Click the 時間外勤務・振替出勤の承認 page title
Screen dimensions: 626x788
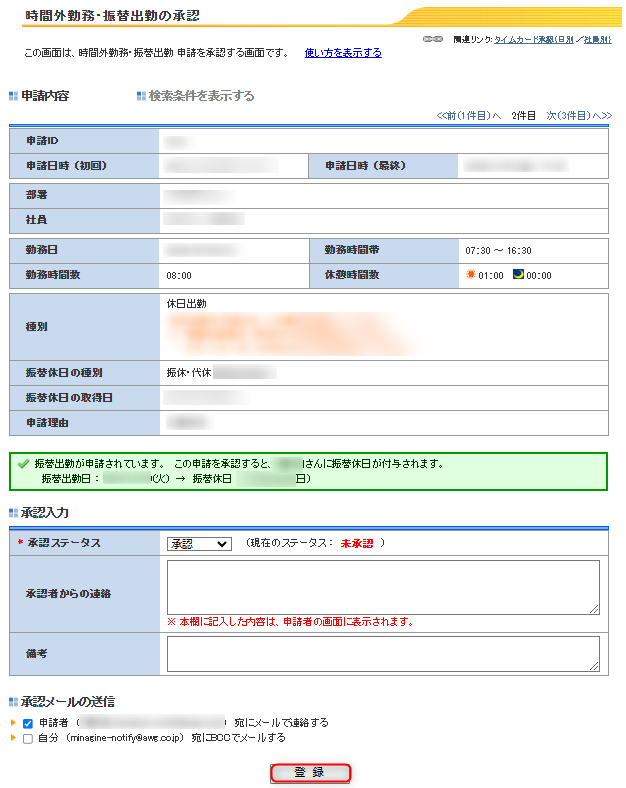pyautogui.click(x=113, y=16)
